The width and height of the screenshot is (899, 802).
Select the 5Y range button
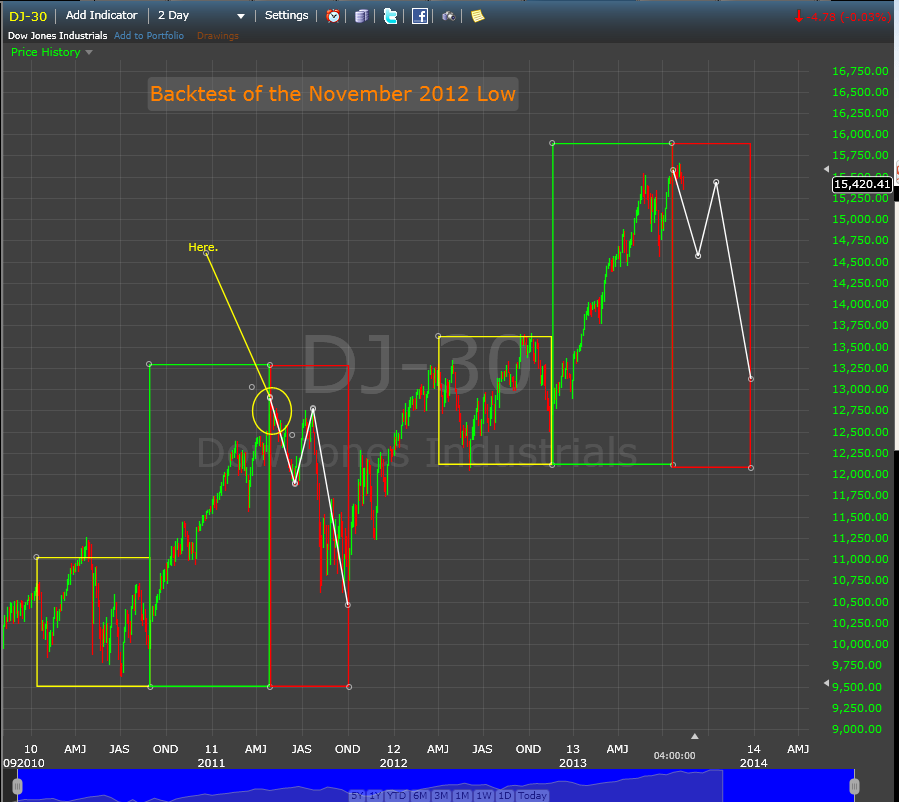pos(357,796)
